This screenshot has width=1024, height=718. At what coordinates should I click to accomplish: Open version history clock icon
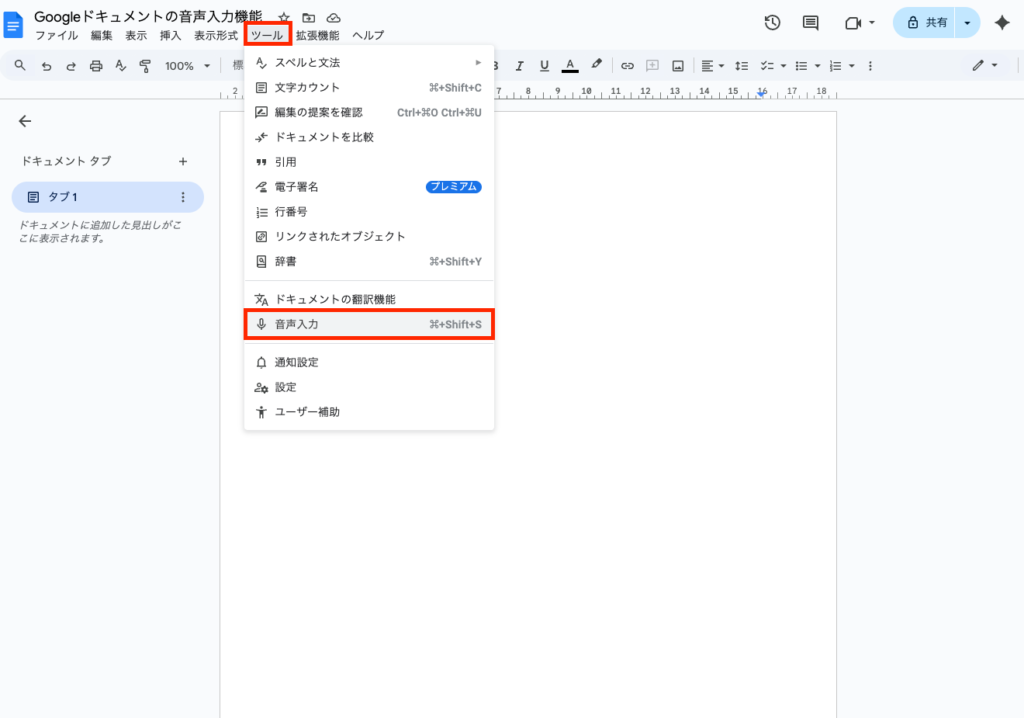point(772,23)
